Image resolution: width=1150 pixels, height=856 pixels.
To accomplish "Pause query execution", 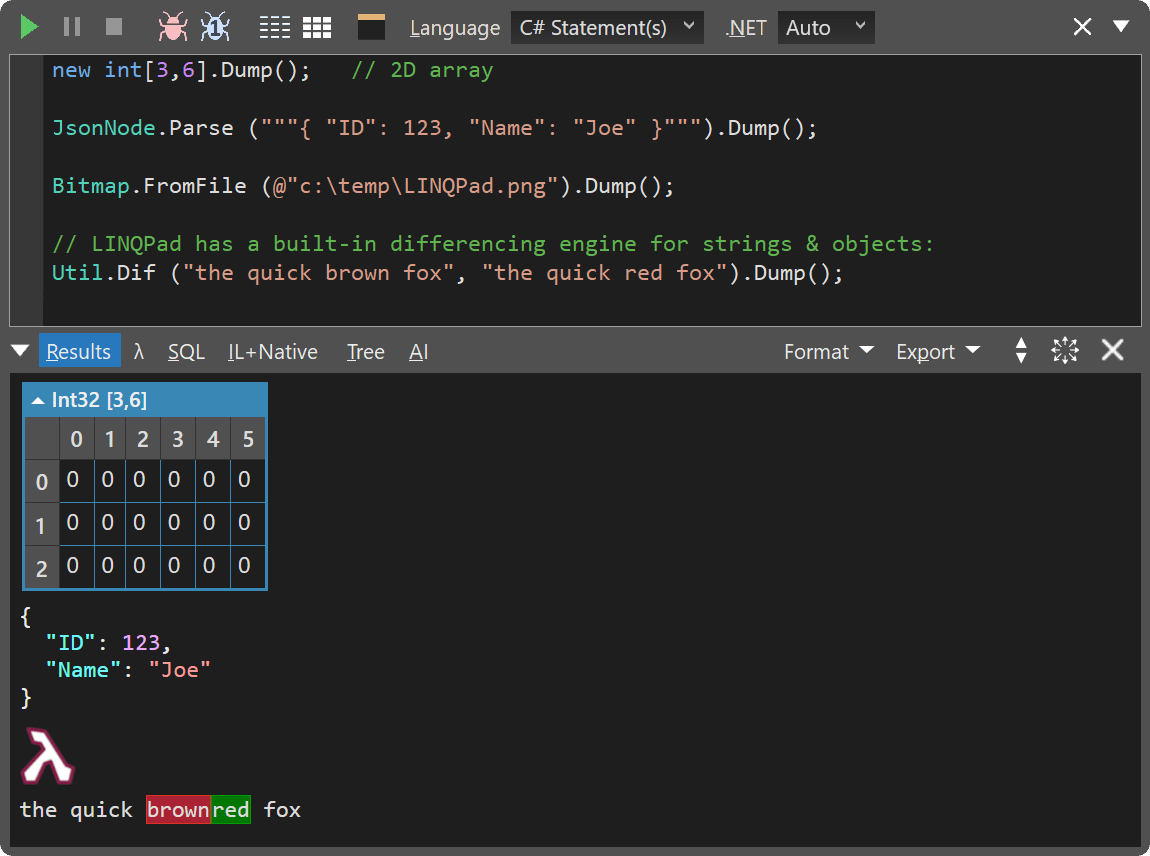I will point(70,27).
